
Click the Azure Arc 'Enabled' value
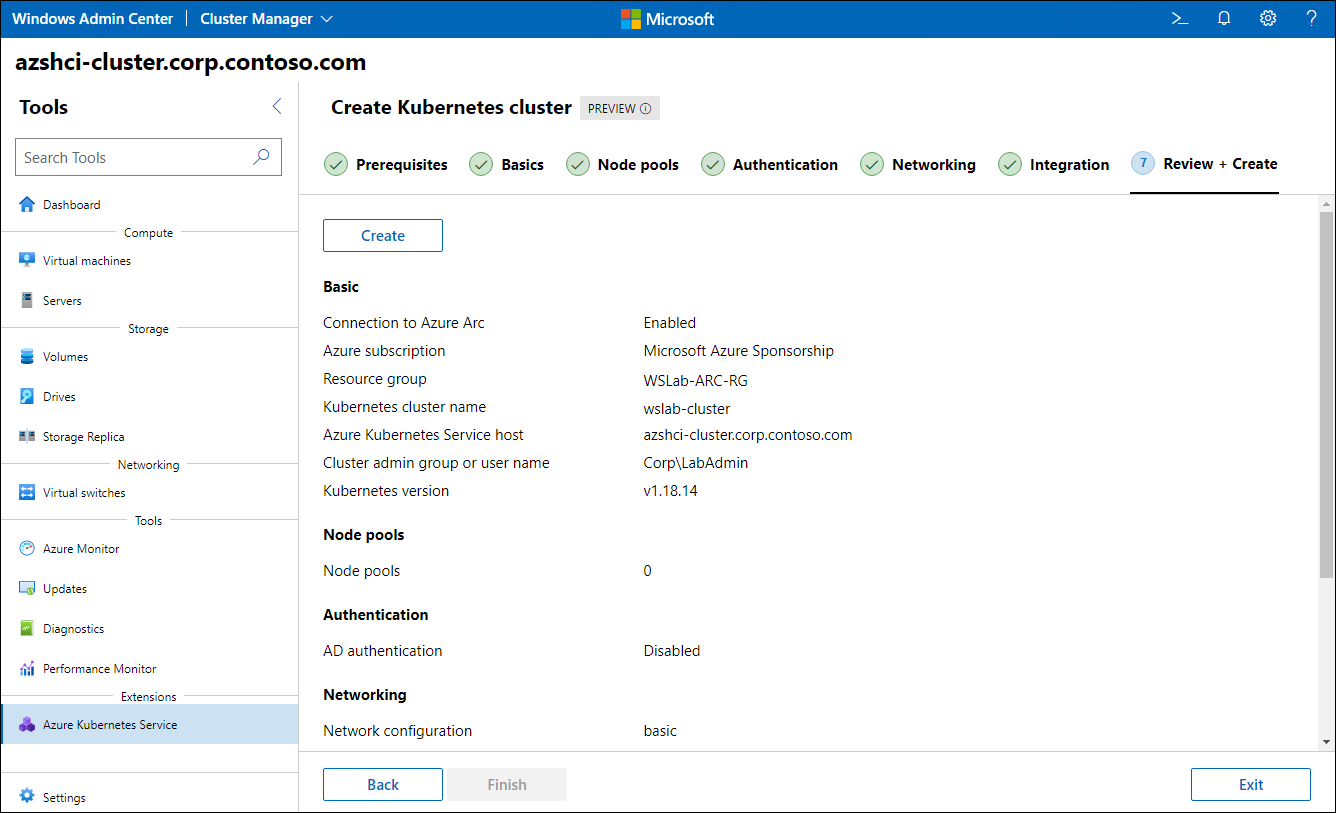pyautogui.click(x=670, y=323)
